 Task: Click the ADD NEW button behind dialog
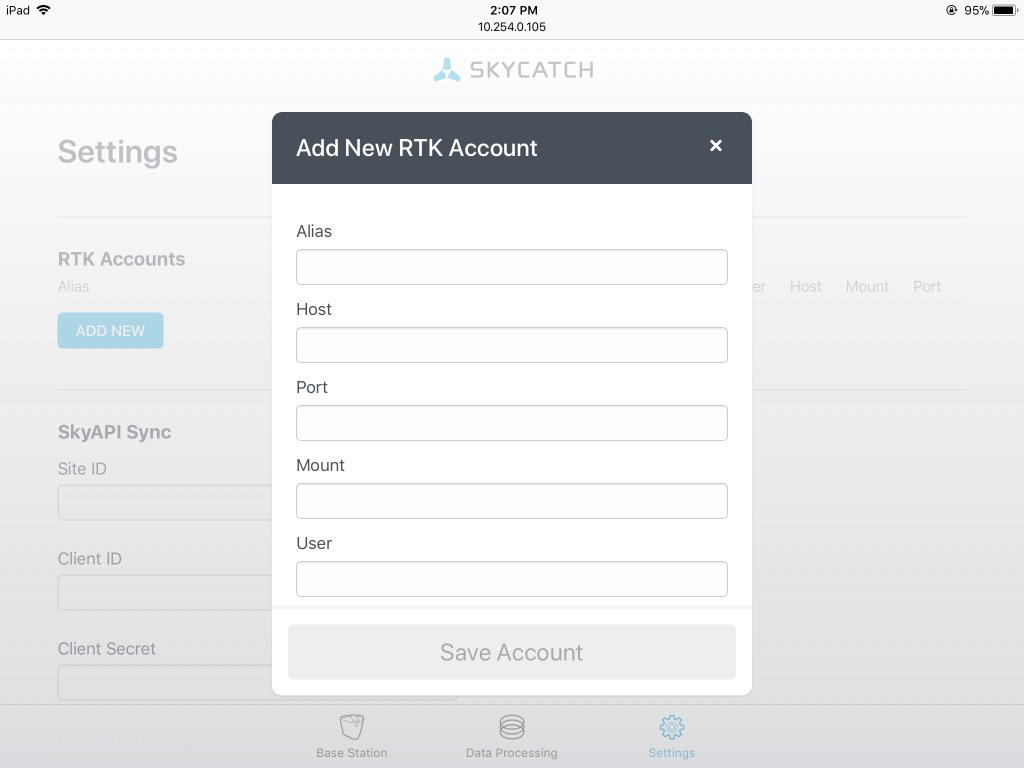[110, 330]
